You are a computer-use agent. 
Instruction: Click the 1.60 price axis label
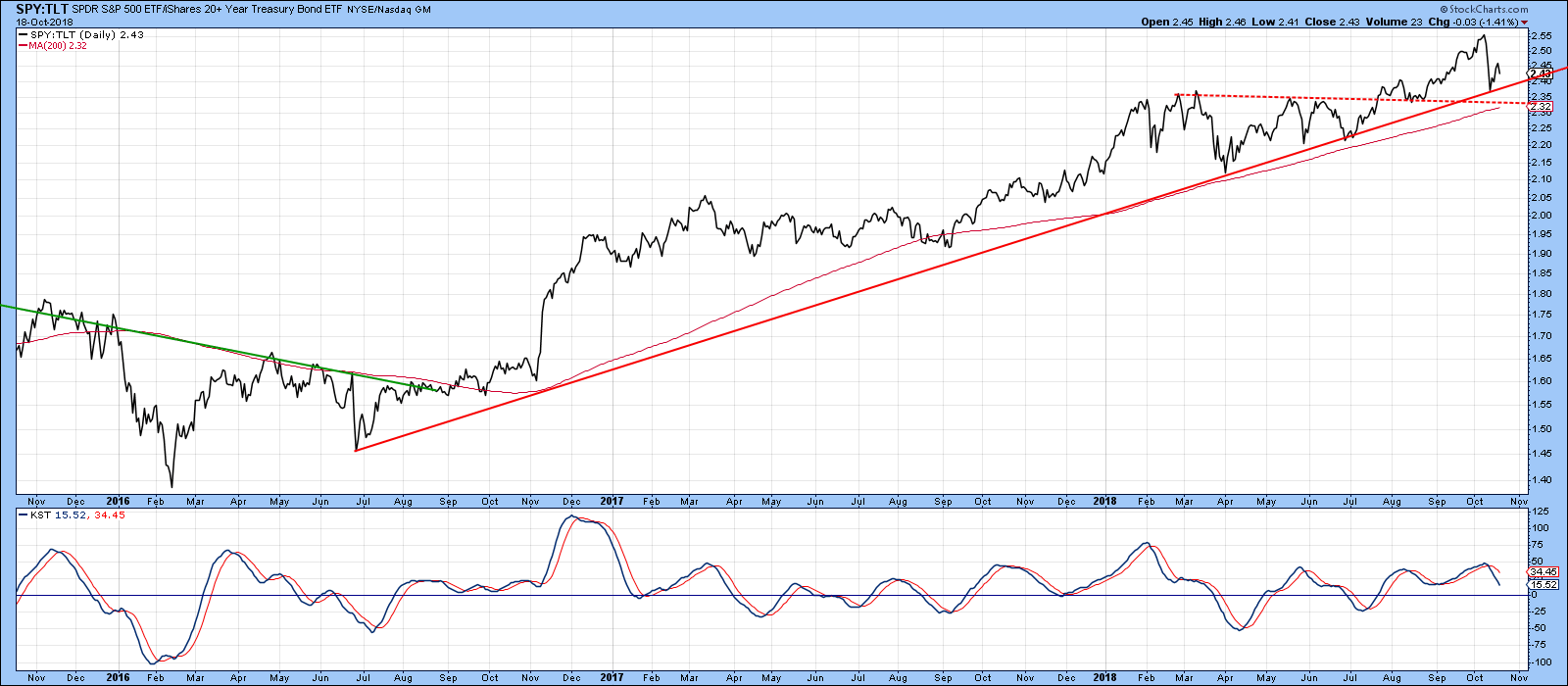click(1540, 381)
